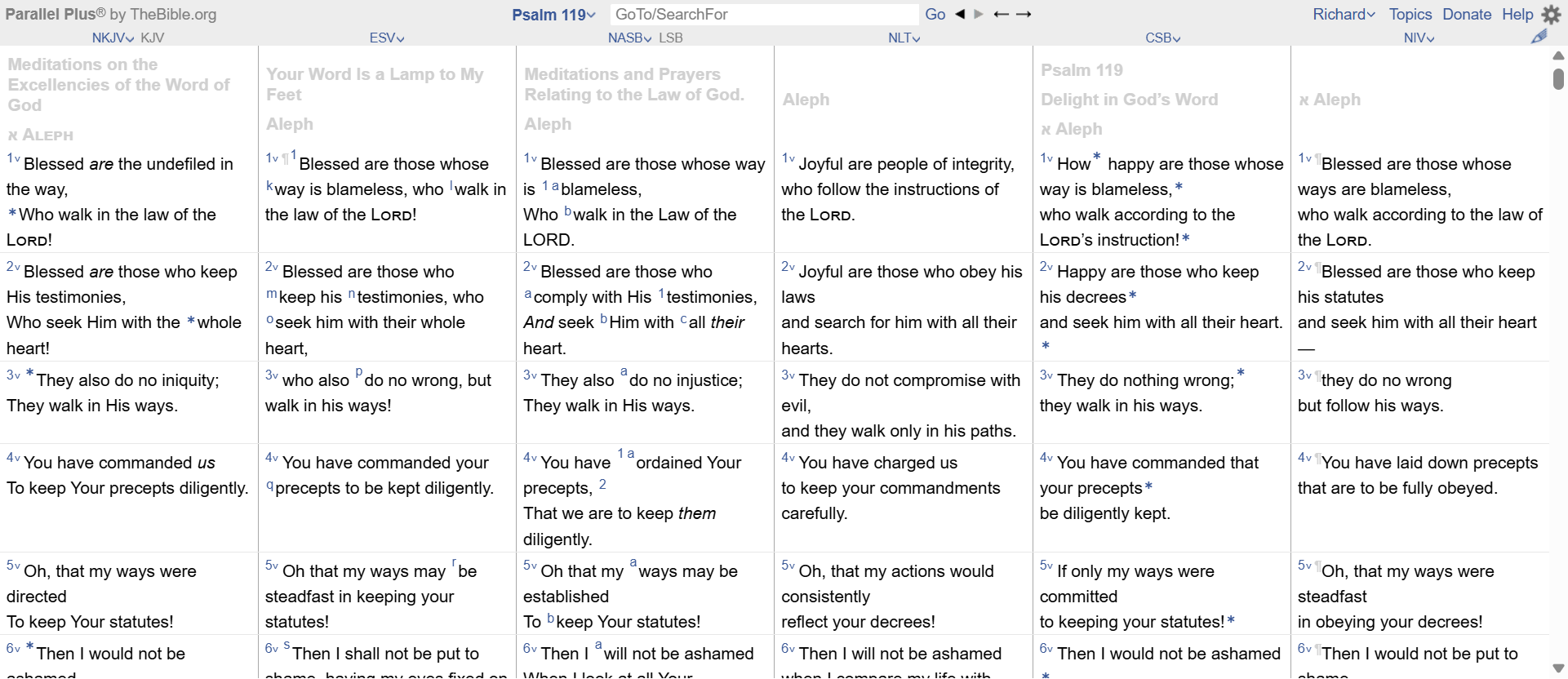
Task: Click verse 4 number in the NLT column
Action: pyautogui.click(x=788, y=457)
